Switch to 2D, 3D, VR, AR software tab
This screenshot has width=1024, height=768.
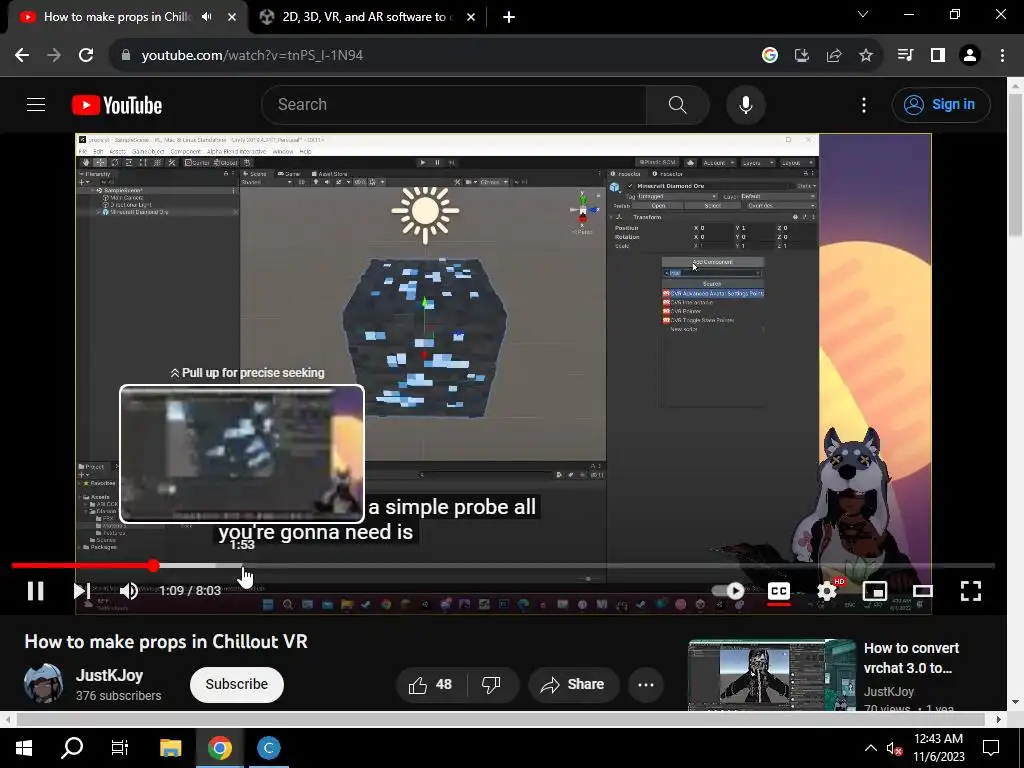click(x=364, y=17)
